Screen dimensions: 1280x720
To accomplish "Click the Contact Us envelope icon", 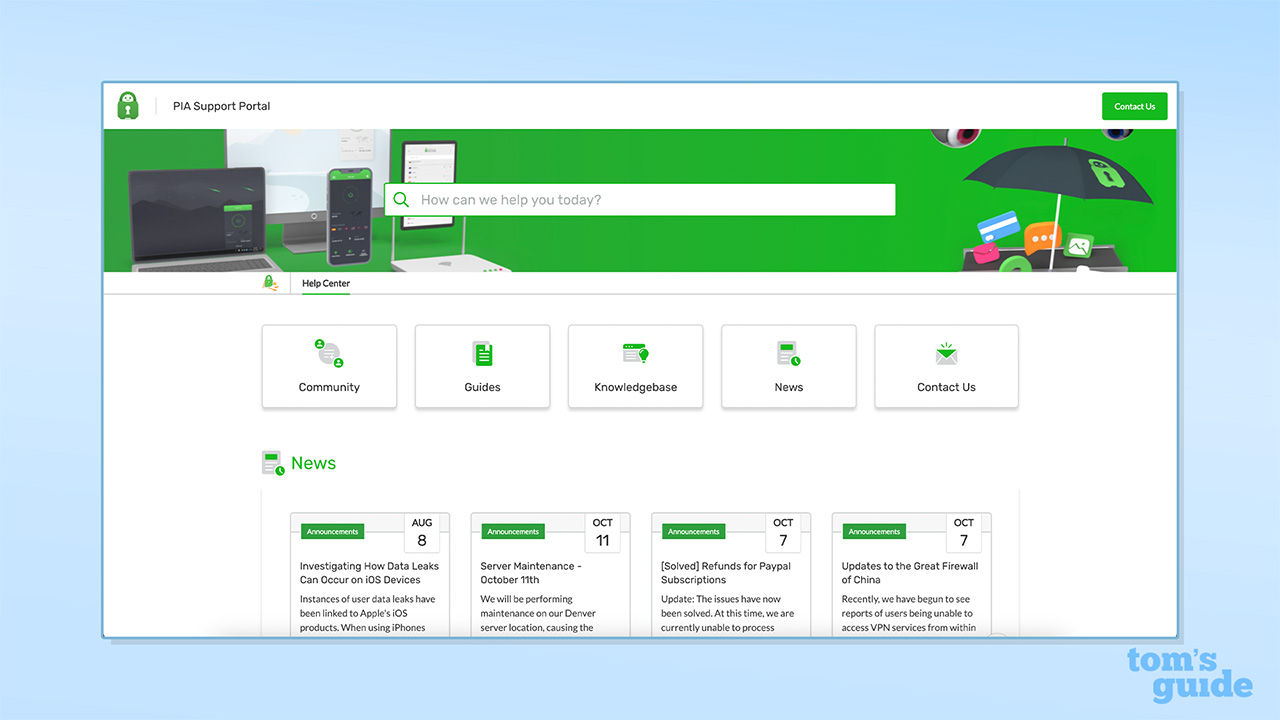I will pyautogui.click(x=946, y=353).
